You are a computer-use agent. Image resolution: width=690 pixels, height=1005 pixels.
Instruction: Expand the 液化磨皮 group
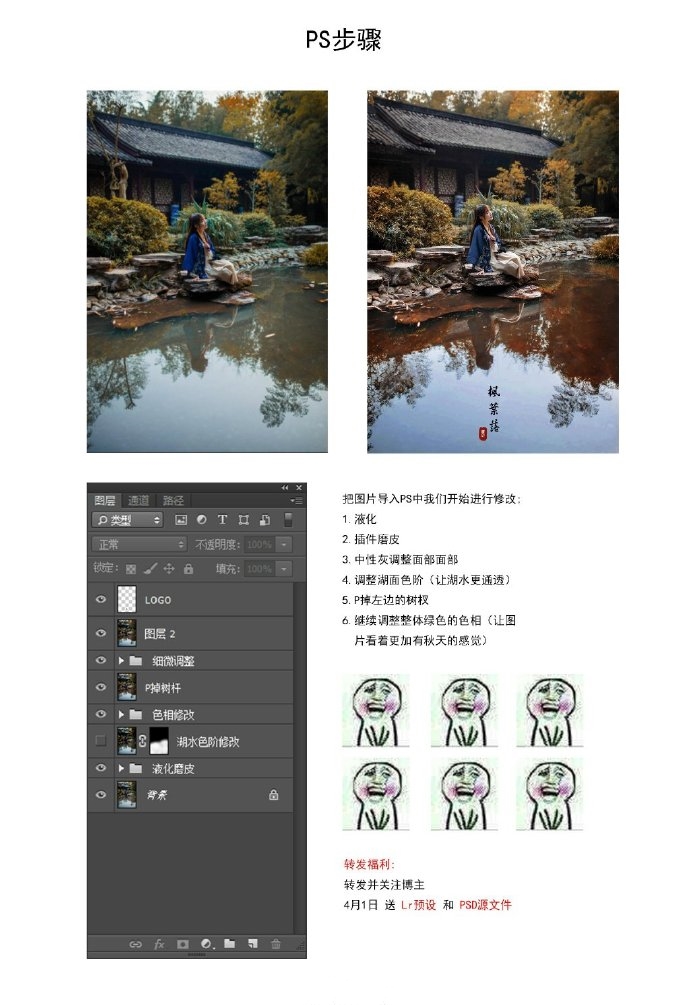click(x=121, y=768)
